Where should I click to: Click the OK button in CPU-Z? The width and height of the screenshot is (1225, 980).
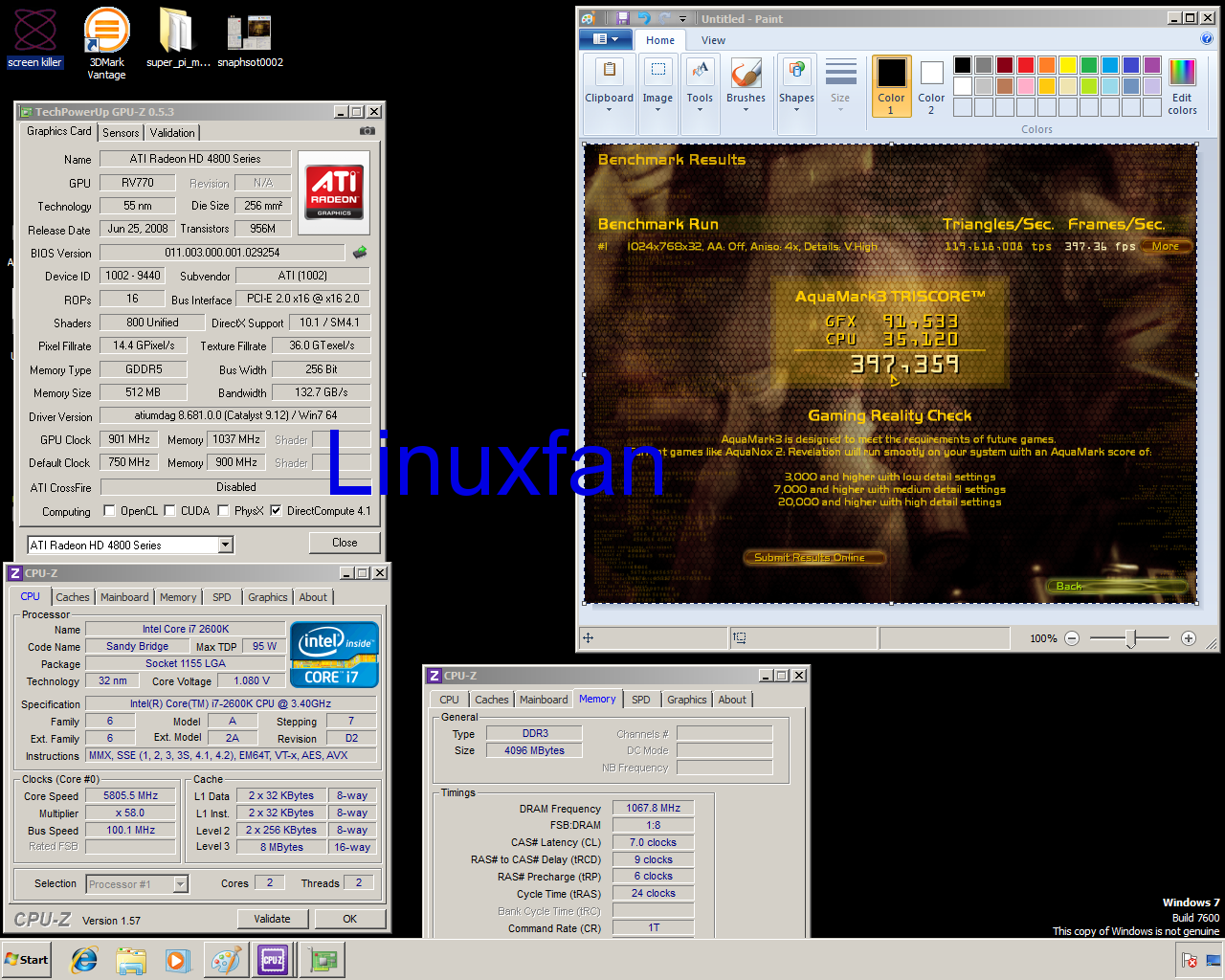point(350,919)
